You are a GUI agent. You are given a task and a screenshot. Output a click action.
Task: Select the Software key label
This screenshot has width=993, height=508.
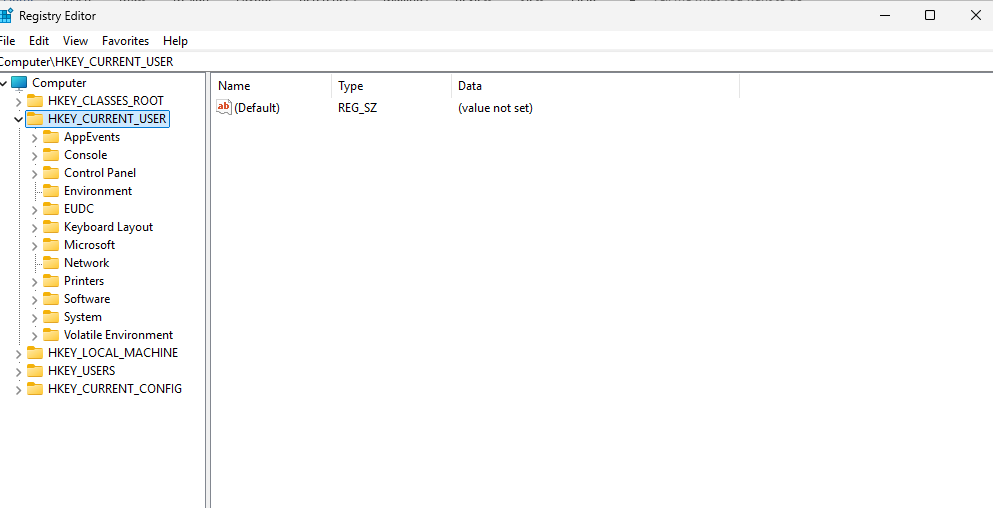click(x=87, y=299)
